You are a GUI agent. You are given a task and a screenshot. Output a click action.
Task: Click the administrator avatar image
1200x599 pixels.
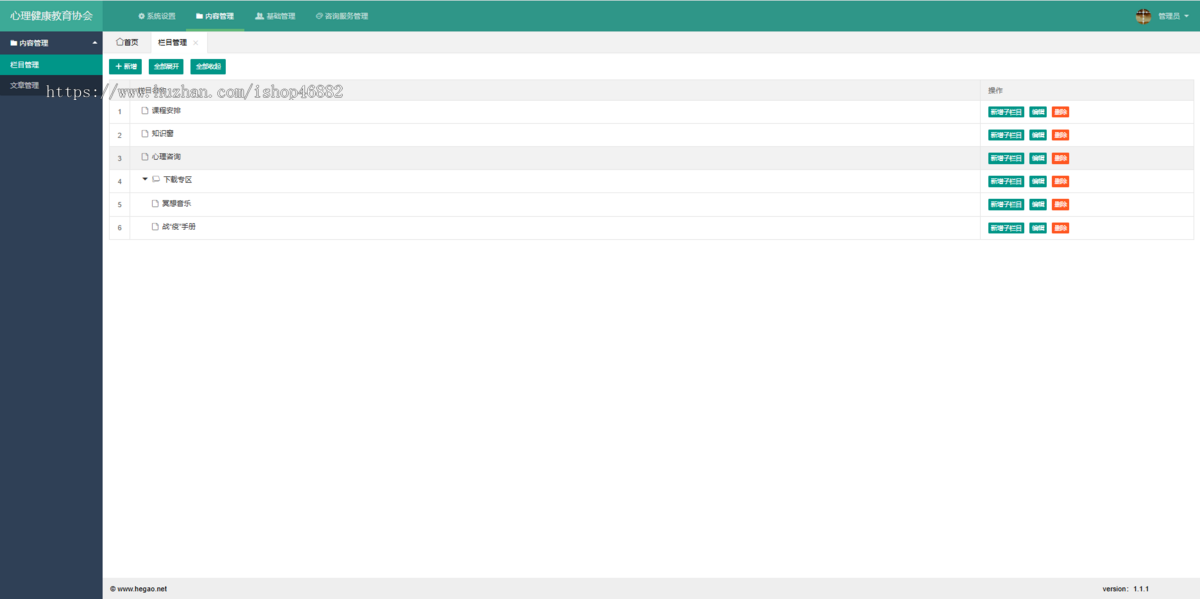point(1144,16)
